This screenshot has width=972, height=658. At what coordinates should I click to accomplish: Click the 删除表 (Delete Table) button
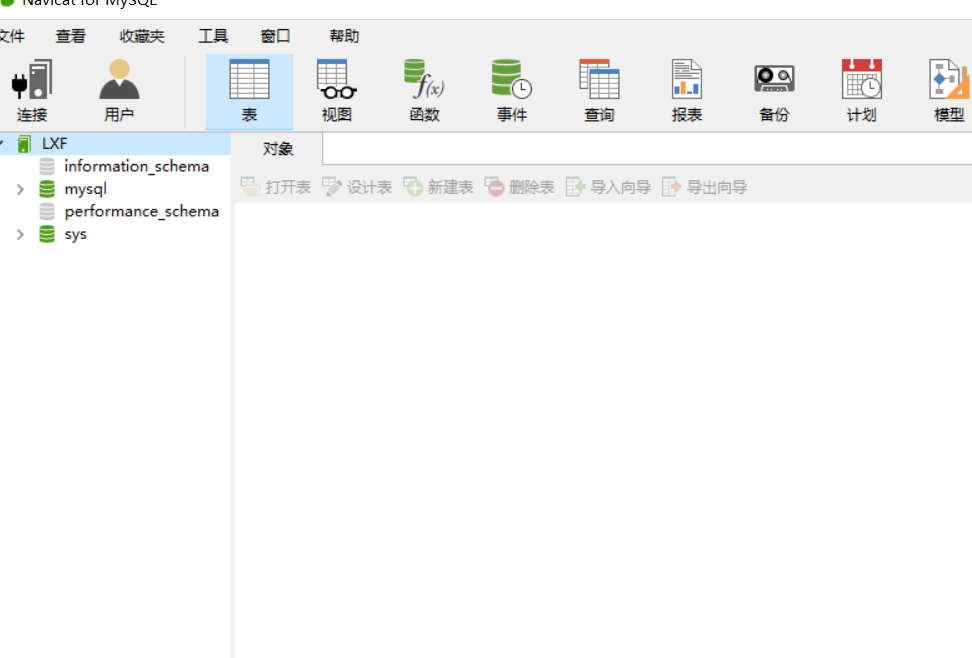[x=519, y=187]
